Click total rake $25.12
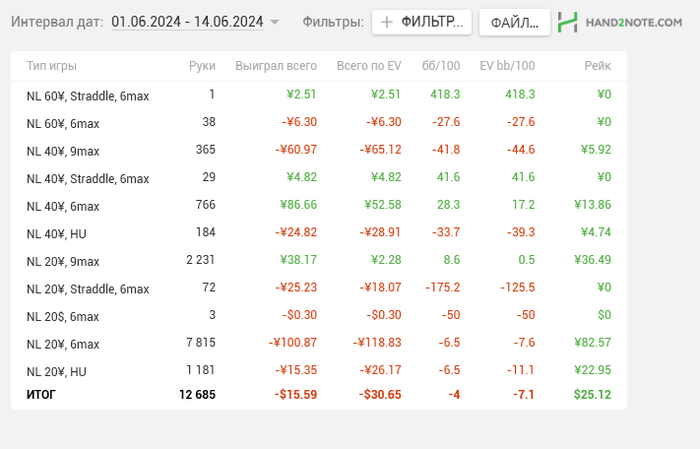 pos(592,395)
